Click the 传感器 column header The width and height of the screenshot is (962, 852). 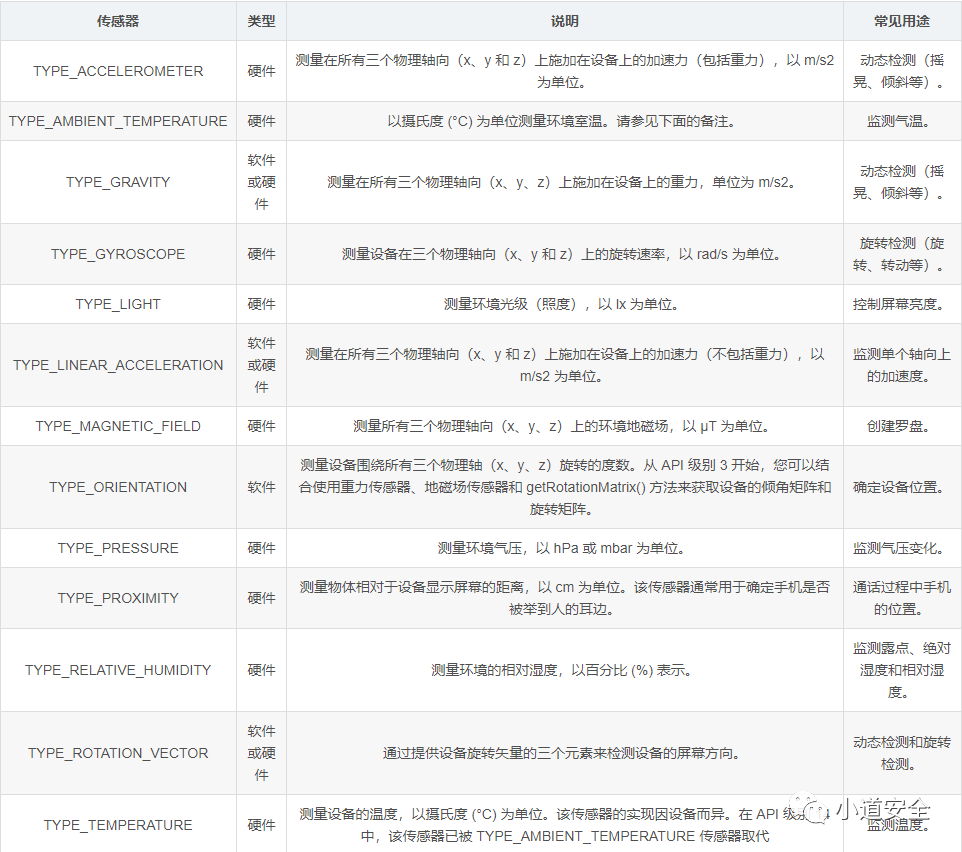[x=118, y=21]
